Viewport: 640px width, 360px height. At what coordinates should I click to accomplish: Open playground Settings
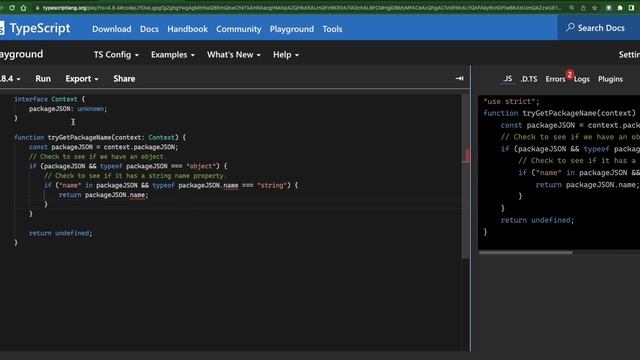tap(629, 55)
